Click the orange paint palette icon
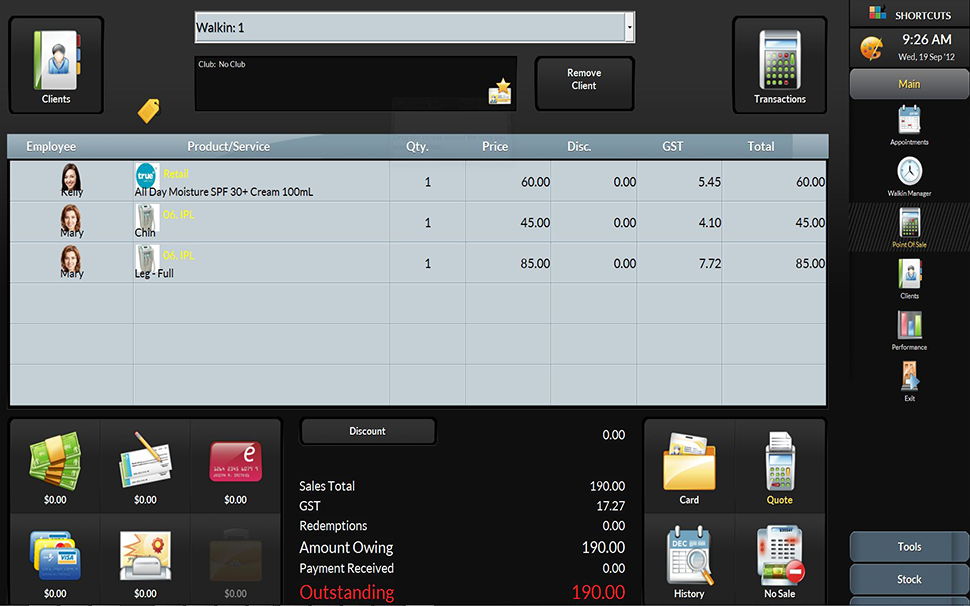The image size is (970, 606). pyautogui.click(x=872, y=48)
